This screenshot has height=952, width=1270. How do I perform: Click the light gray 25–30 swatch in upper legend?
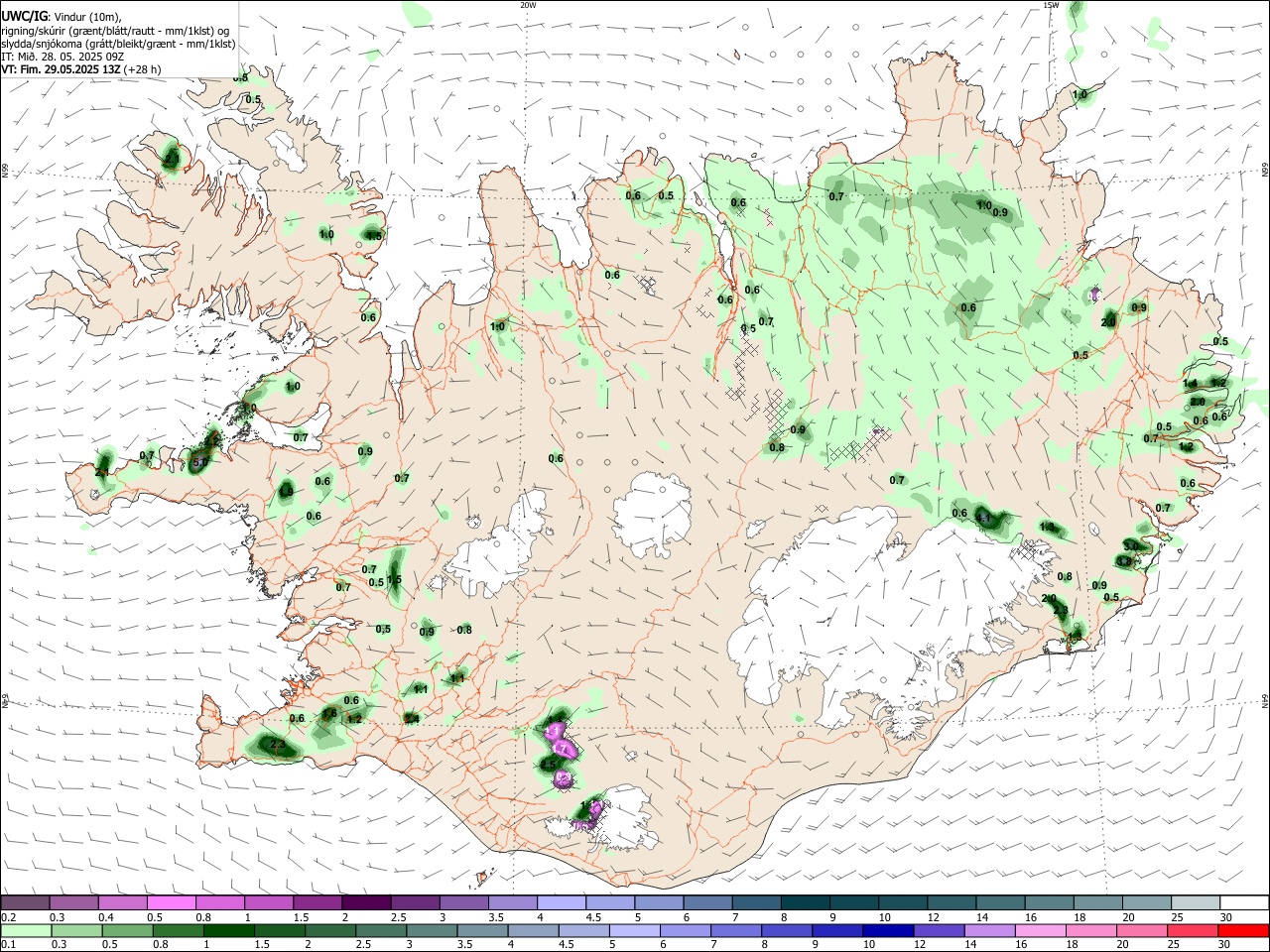(1197, 903)
